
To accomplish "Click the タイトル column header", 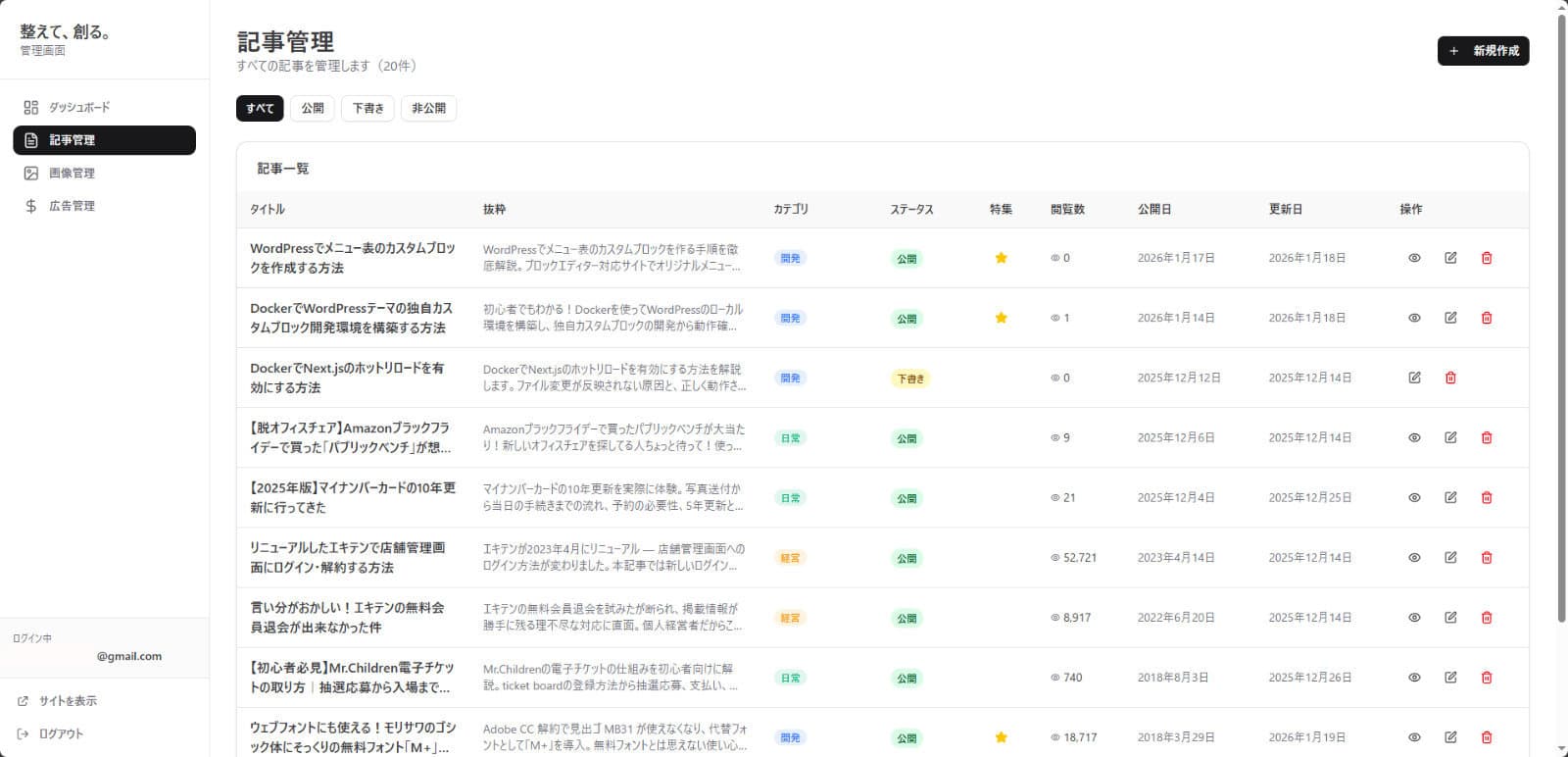I will 268,210.
